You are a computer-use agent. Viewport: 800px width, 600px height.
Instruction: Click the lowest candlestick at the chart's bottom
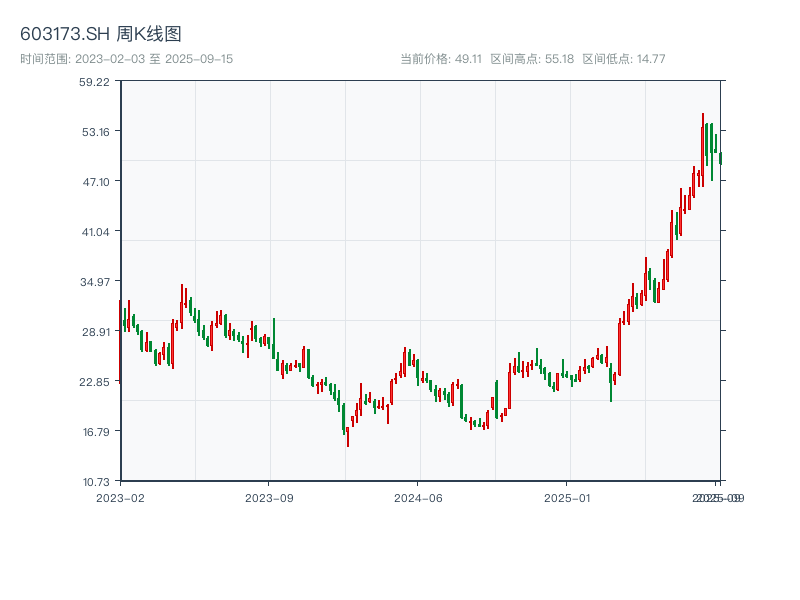pos(347,436)
